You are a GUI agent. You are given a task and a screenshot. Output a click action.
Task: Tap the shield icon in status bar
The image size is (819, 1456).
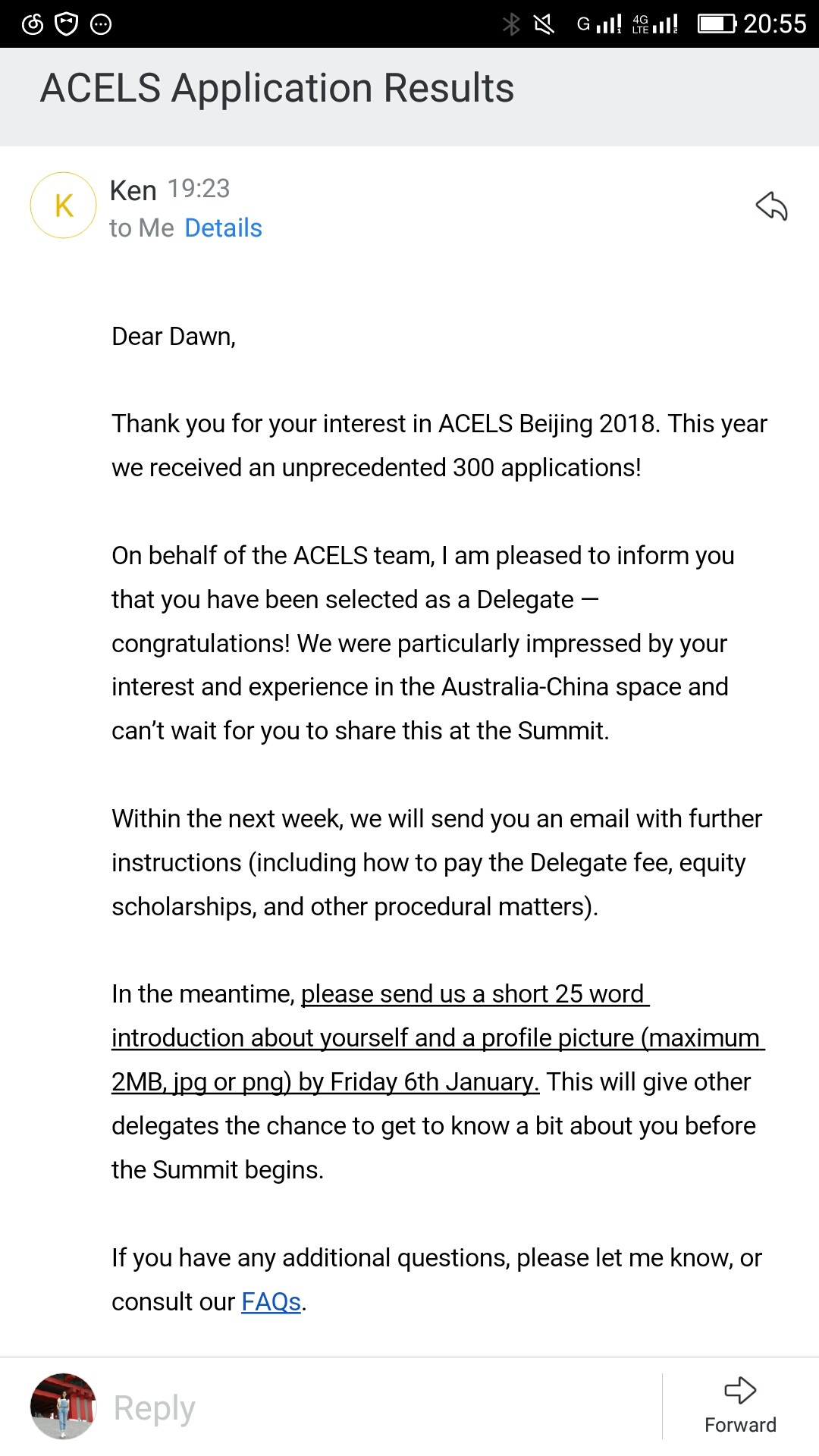67,24
